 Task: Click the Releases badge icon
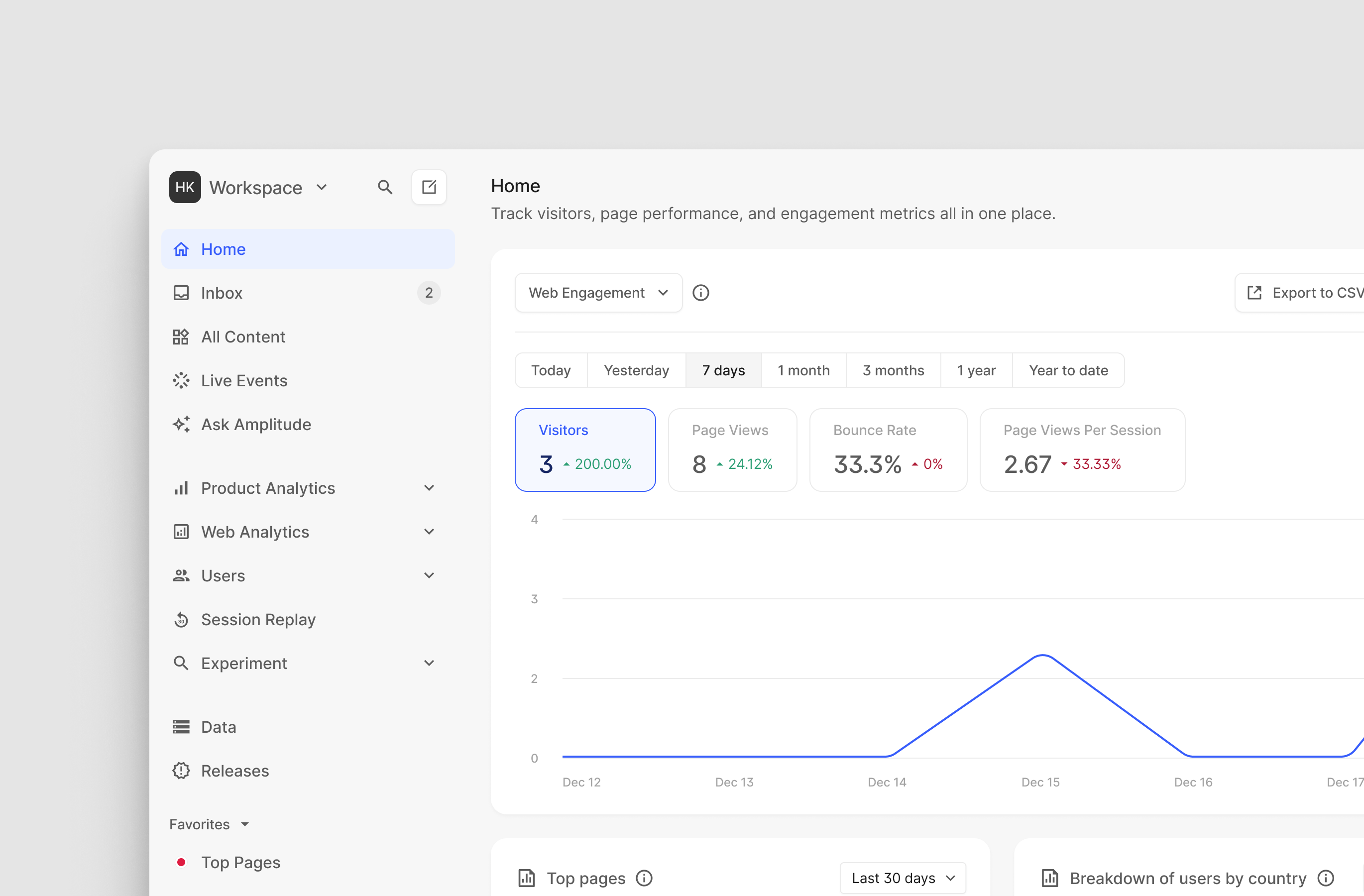coord(181,771)
